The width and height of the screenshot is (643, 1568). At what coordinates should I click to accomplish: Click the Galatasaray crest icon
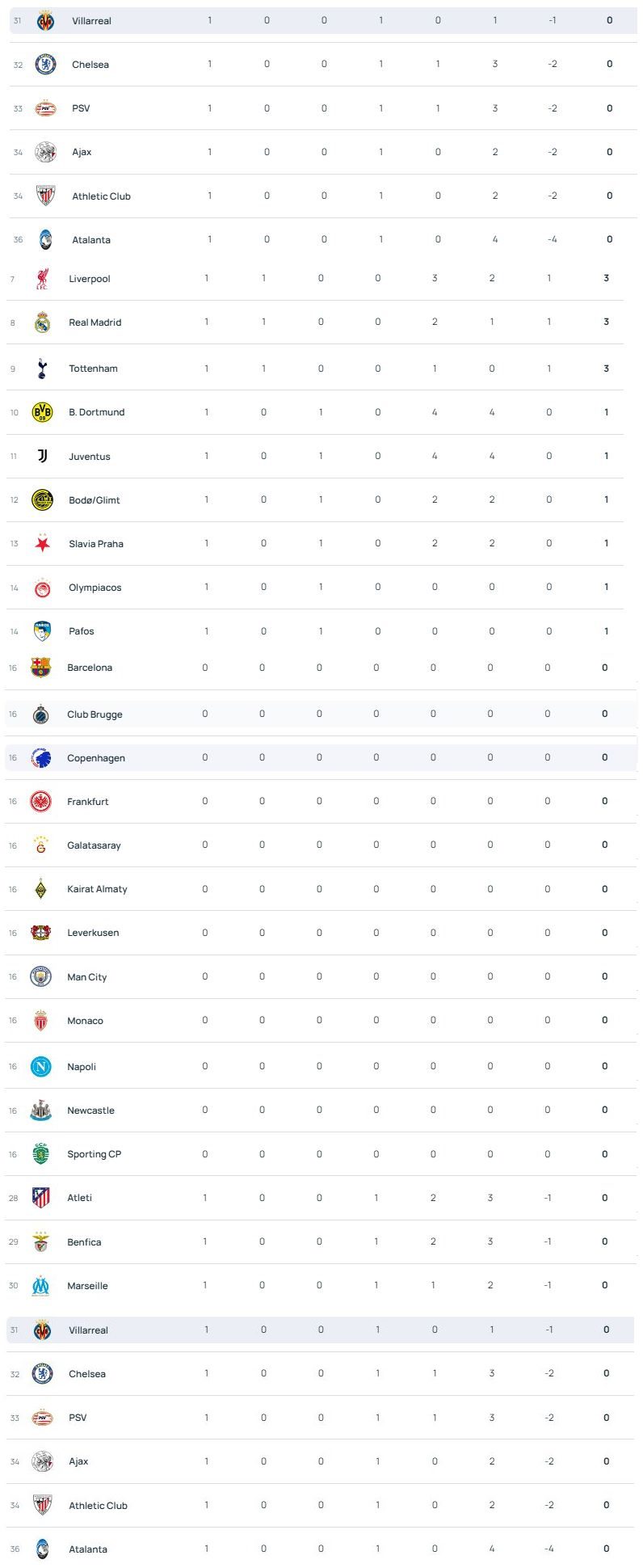pos(40,845)
